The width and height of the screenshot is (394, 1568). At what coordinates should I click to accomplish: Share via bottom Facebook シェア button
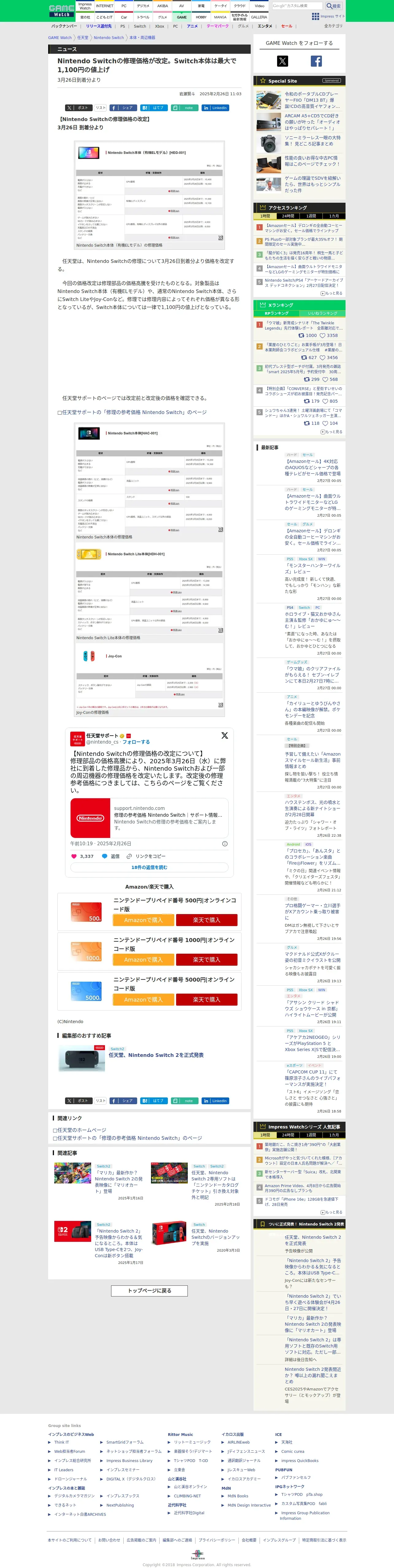point(123,1101)
